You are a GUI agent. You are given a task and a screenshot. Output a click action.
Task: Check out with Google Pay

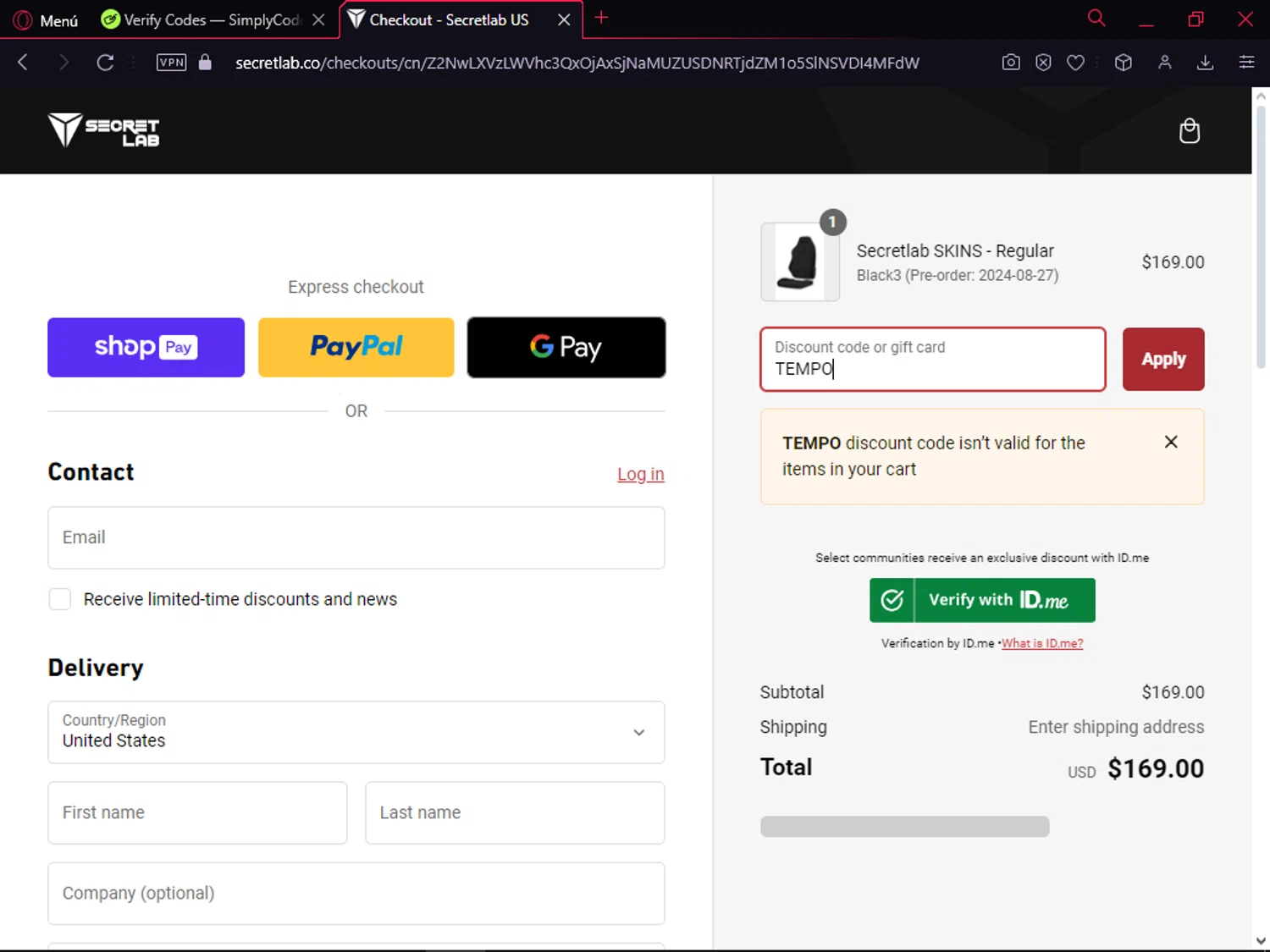click(566, 347)
